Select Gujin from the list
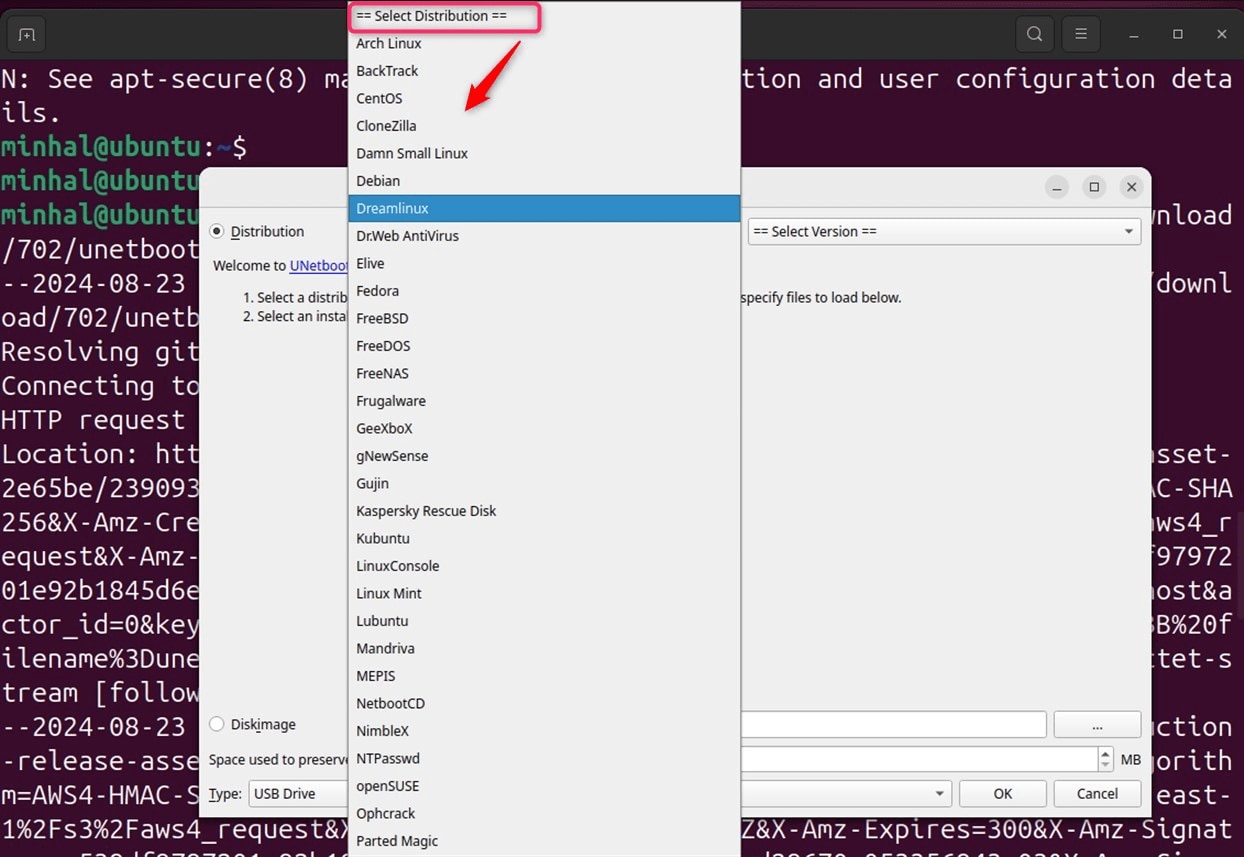Screen dimensions: 1244x857 pyautogui.click(x=544, y=483)
